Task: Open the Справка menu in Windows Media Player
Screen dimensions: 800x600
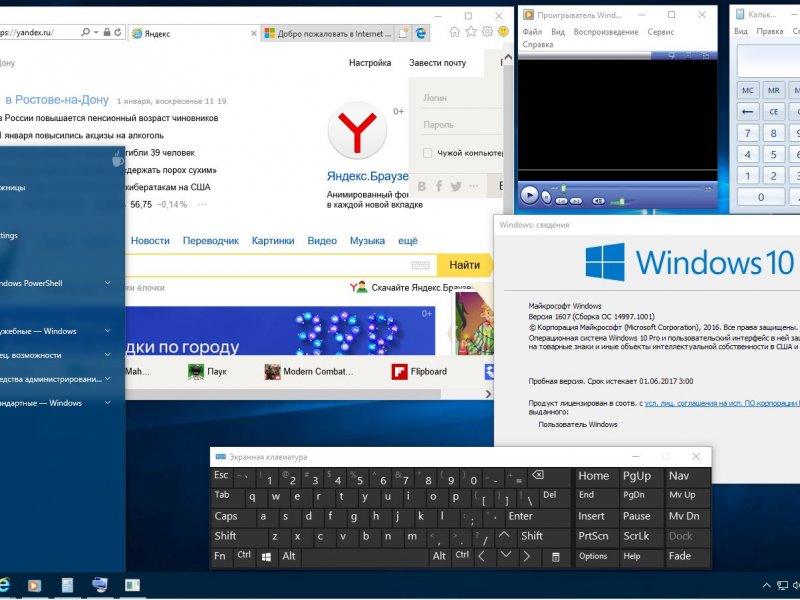Action: point(538,44)
